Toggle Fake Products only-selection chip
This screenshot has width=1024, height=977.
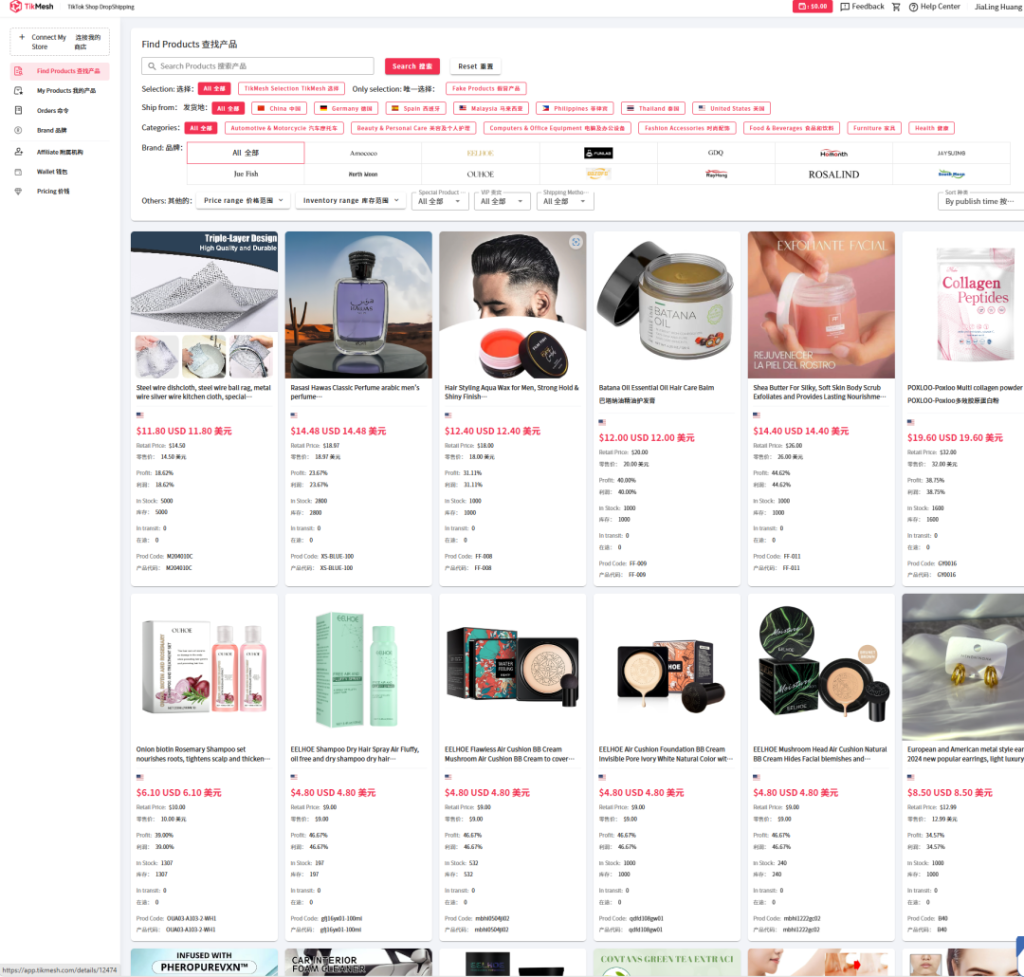coord(486,88)
